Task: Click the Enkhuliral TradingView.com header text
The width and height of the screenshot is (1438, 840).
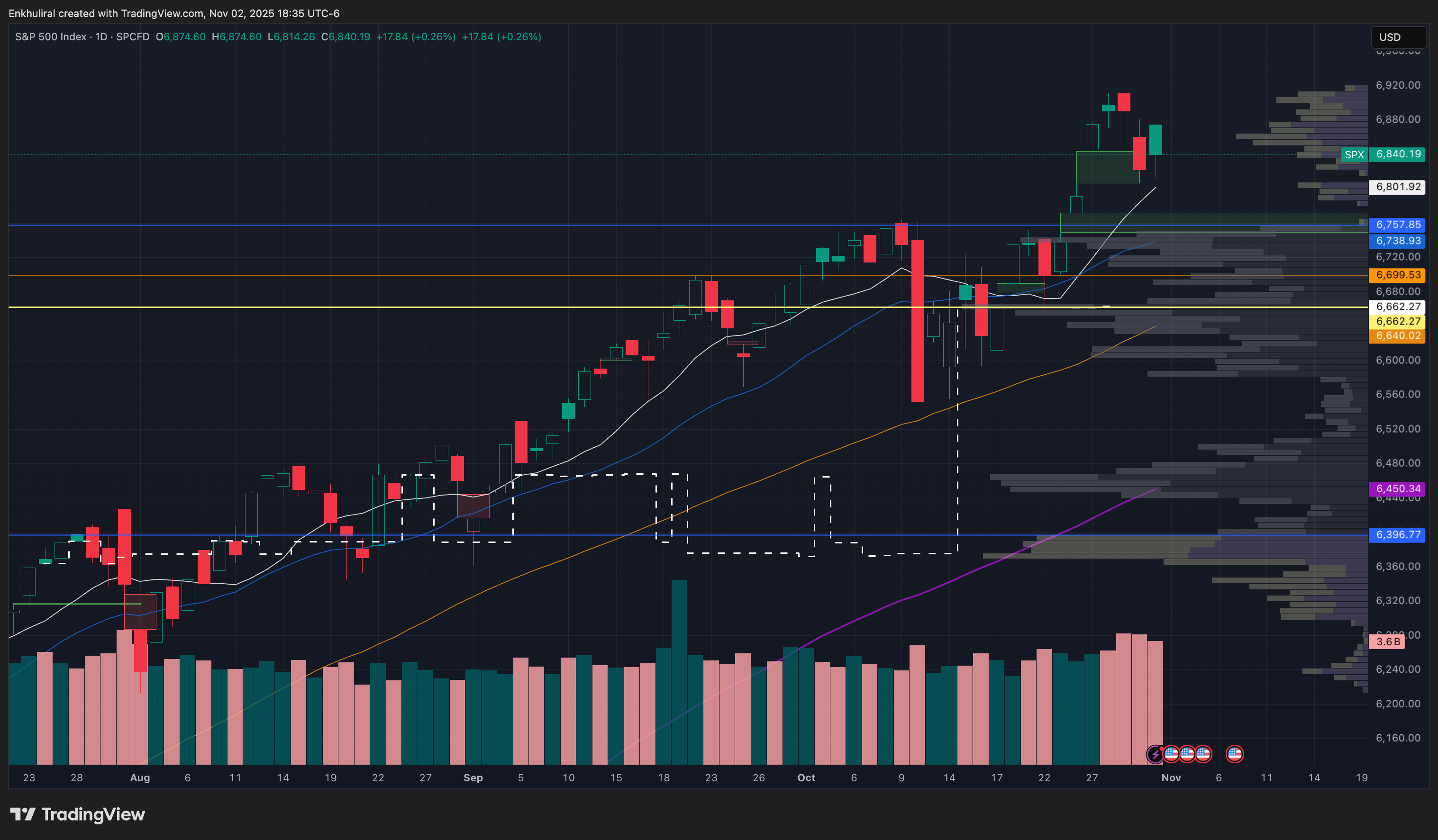Action: click(x=173, y=13)
